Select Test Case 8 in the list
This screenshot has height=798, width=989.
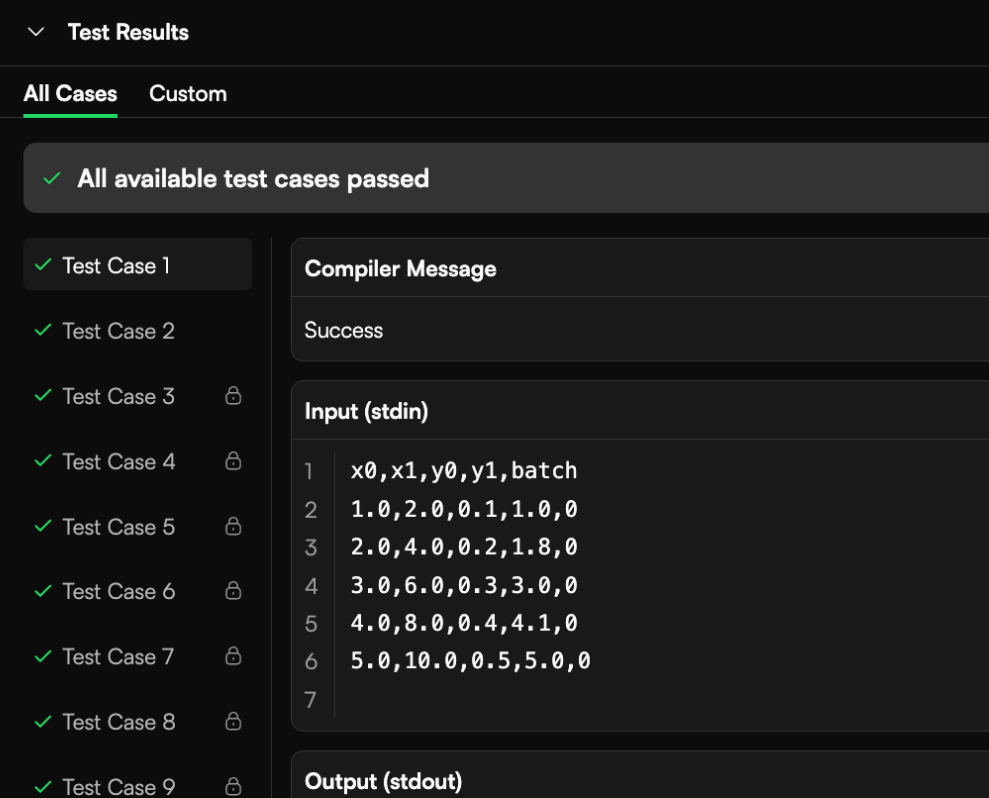pyautogui.click(x=118, y=722)
